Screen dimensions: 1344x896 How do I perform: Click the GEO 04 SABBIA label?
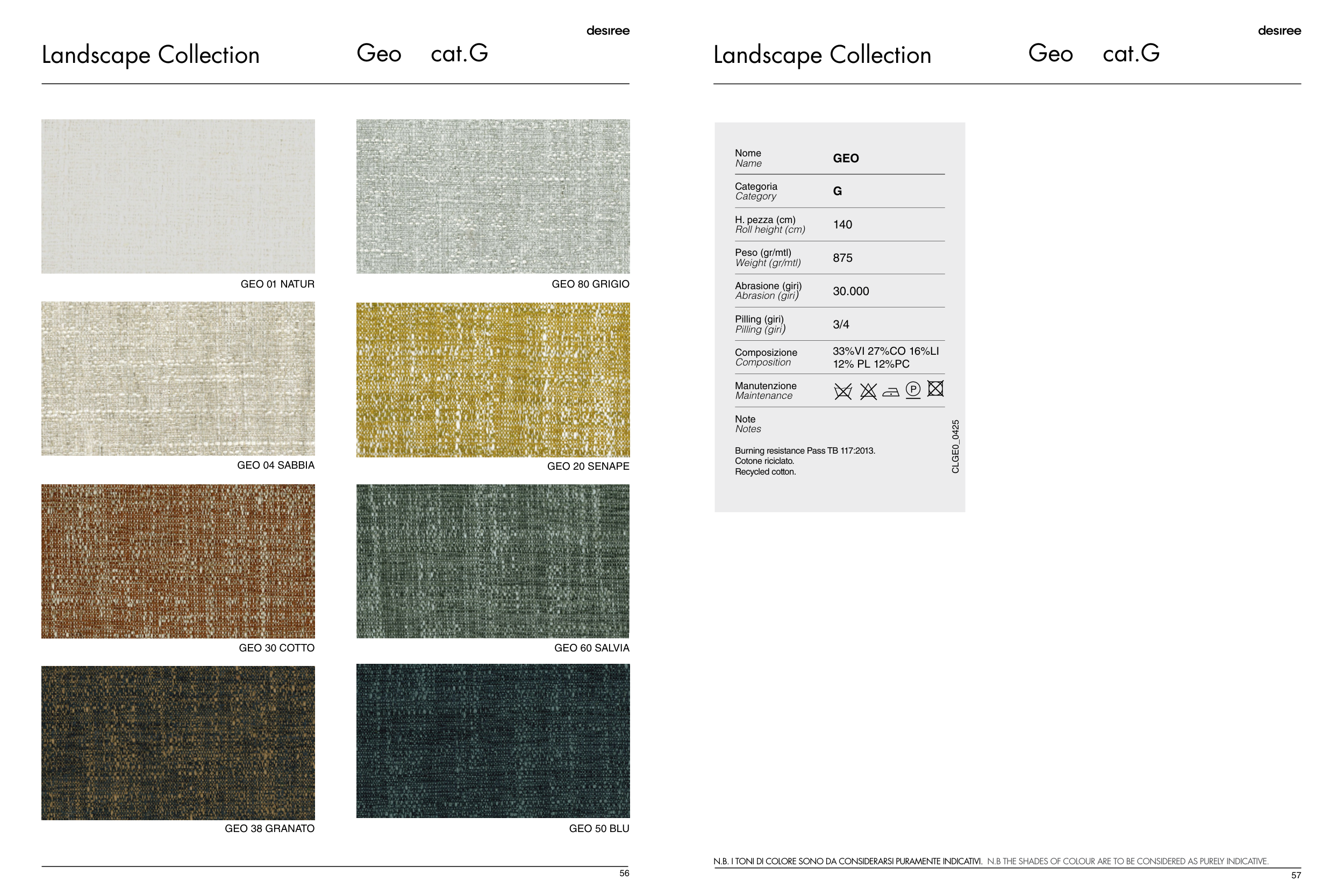tap(275, 465)
